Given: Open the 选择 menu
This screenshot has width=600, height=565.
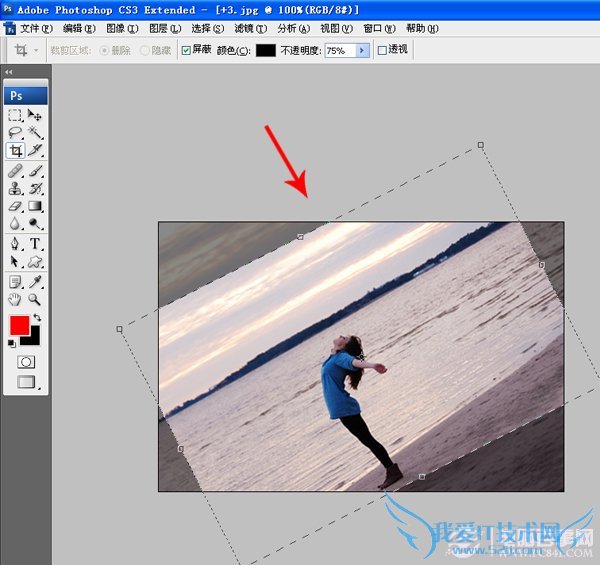Looking at the screenshot, I should pos(207,29).
